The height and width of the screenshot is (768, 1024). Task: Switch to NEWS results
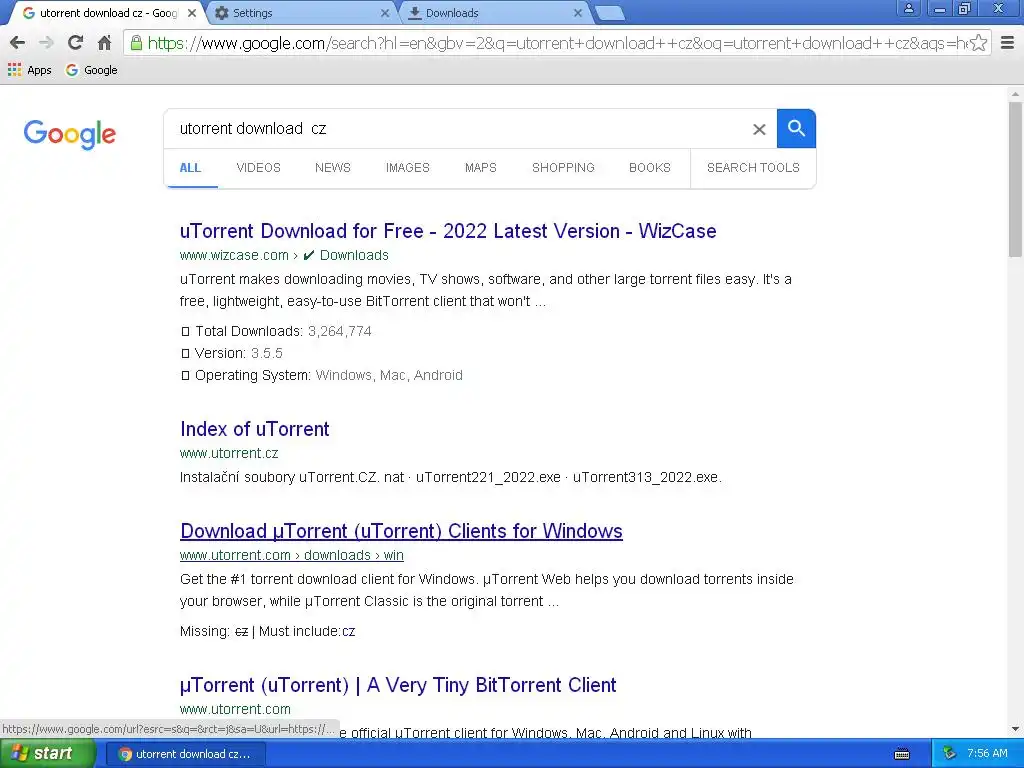(333, 168)
